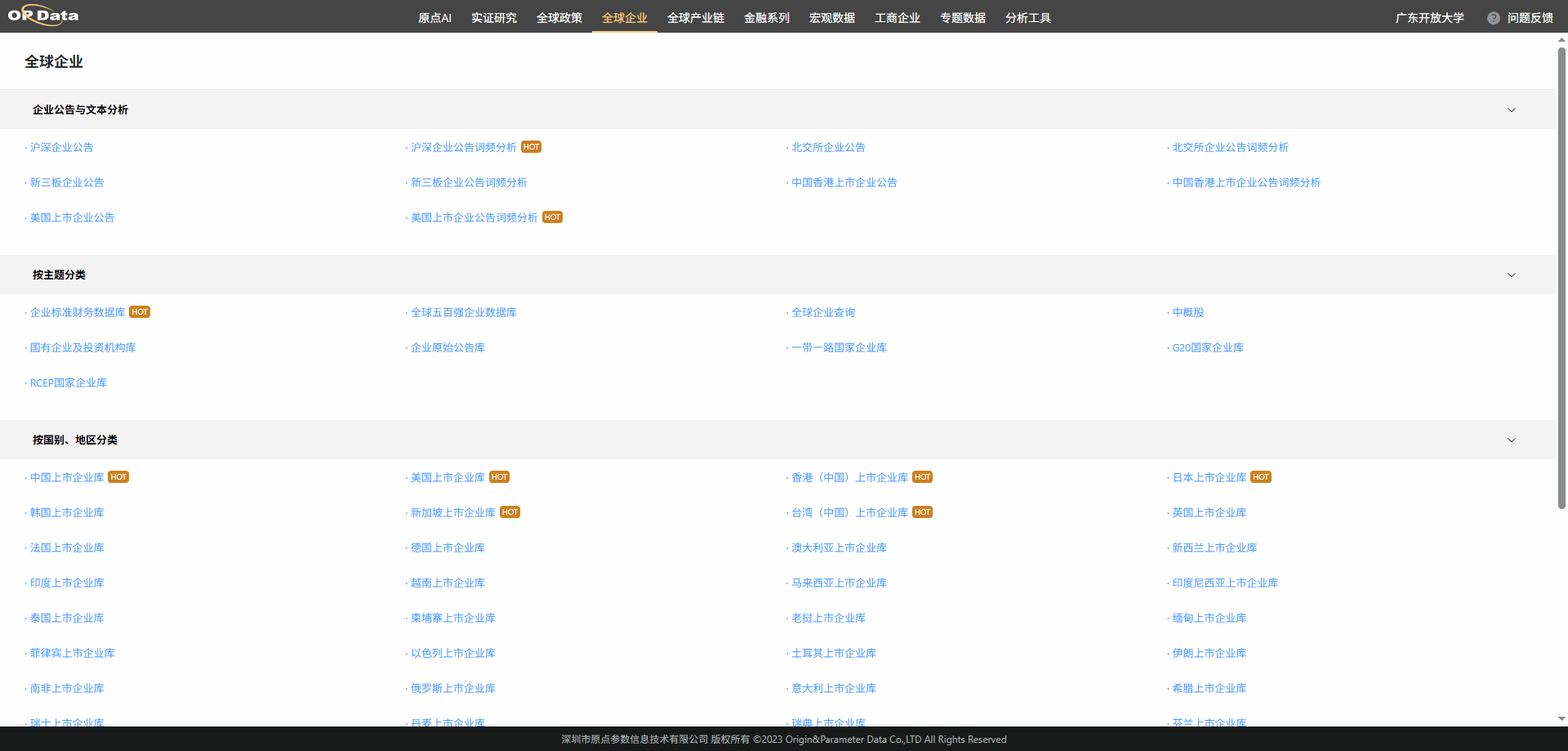The image size is (1568, 751).
Task: Open the 原点AI menu
Action: (x=434, y=18)
